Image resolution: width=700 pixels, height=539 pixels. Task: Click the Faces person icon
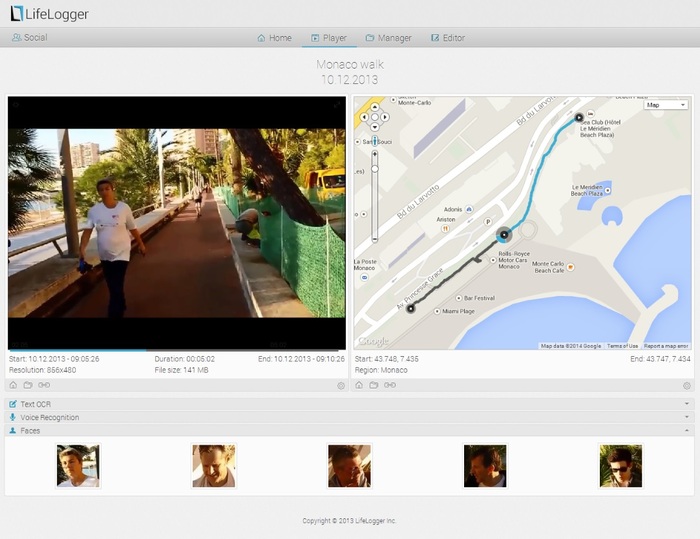pyautogui.click(x=13, y=431)
